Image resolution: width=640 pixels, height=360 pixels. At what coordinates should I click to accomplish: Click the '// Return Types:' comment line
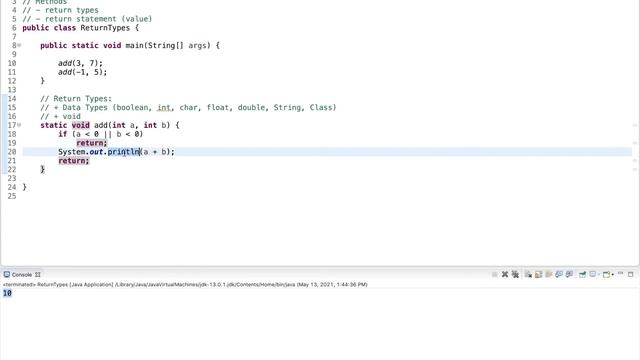point(76,99)
